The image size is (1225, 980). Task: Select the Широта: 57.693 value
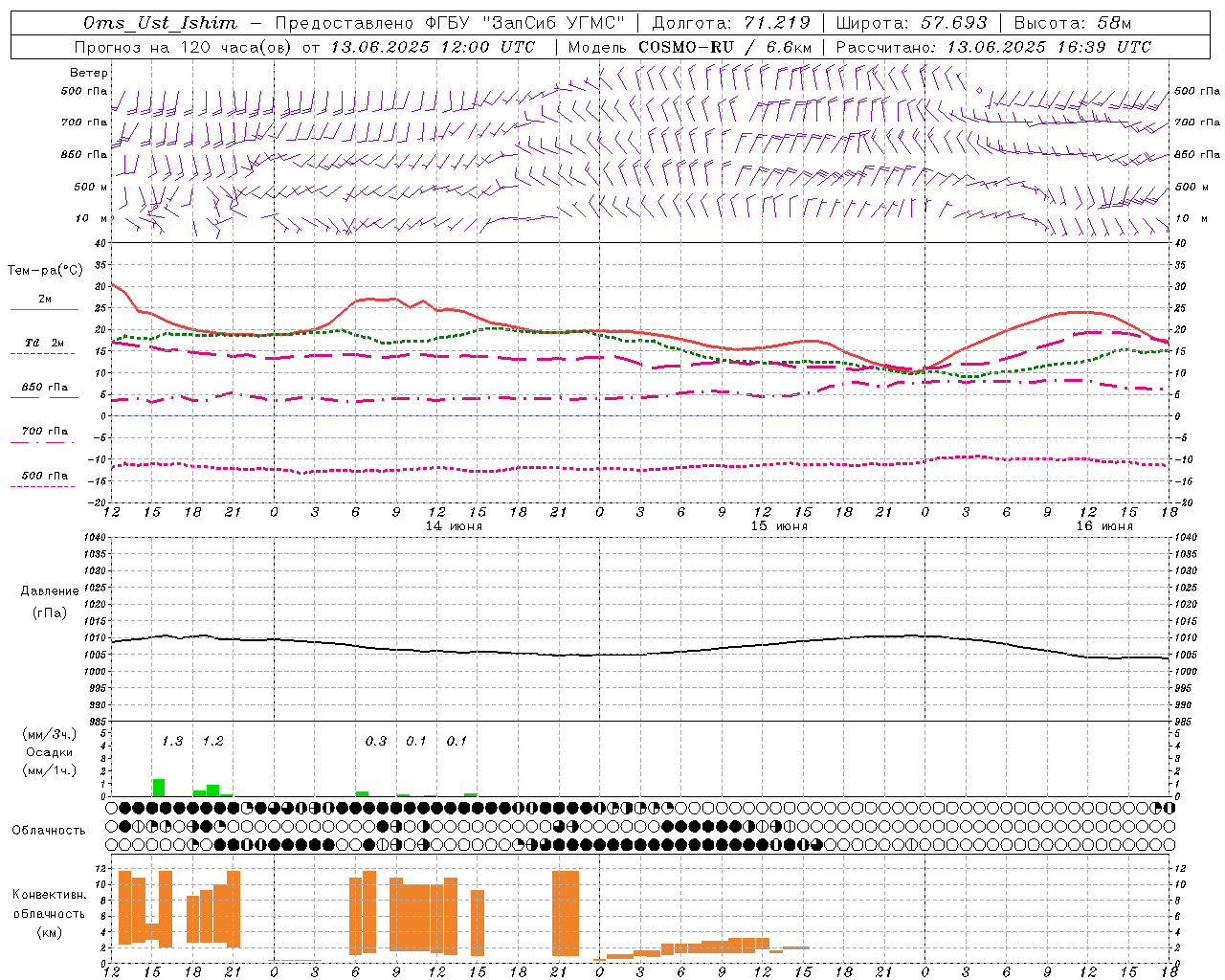911,23
